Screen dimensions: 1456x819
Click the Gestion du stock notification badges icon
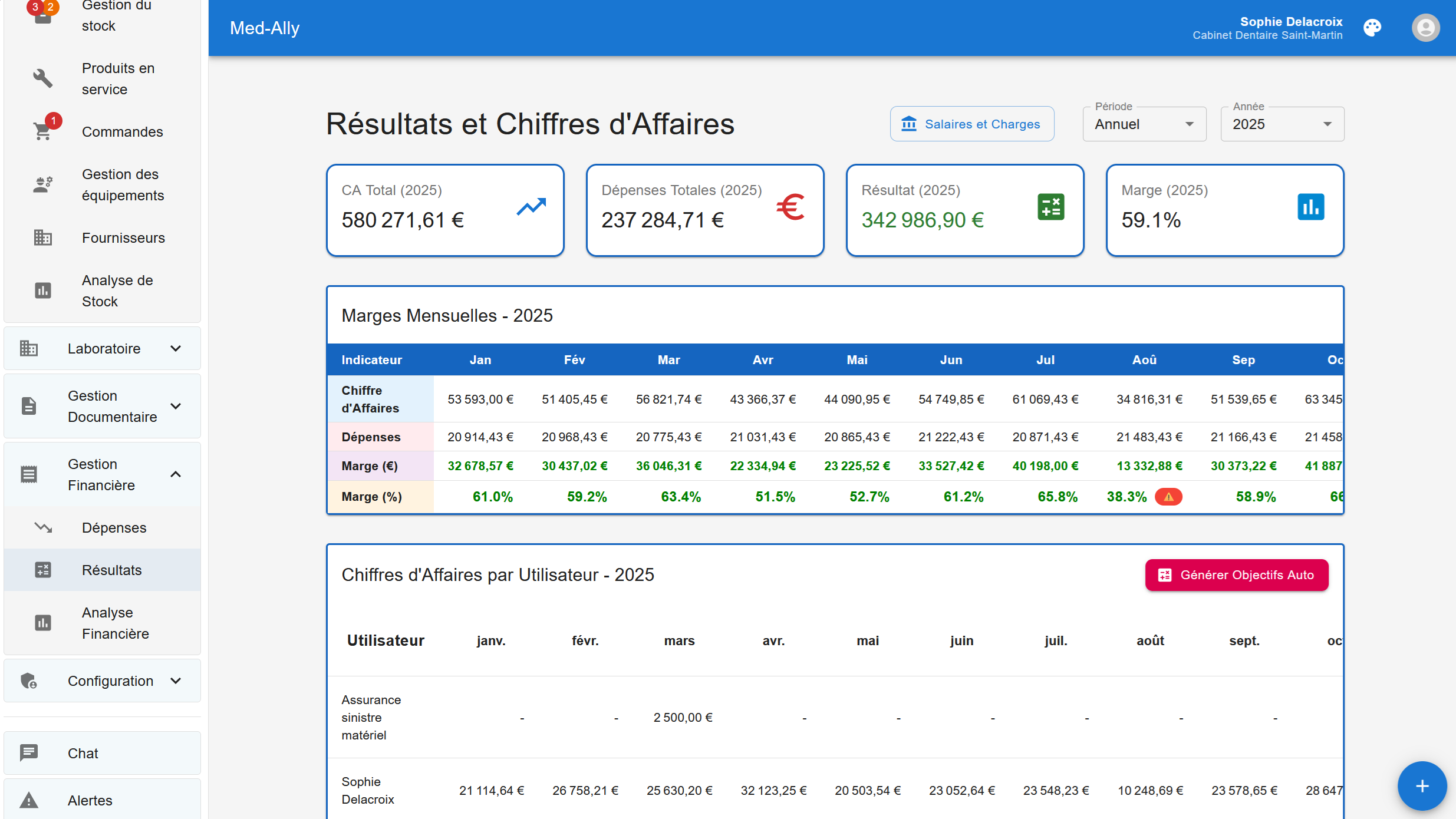[42, 12]
